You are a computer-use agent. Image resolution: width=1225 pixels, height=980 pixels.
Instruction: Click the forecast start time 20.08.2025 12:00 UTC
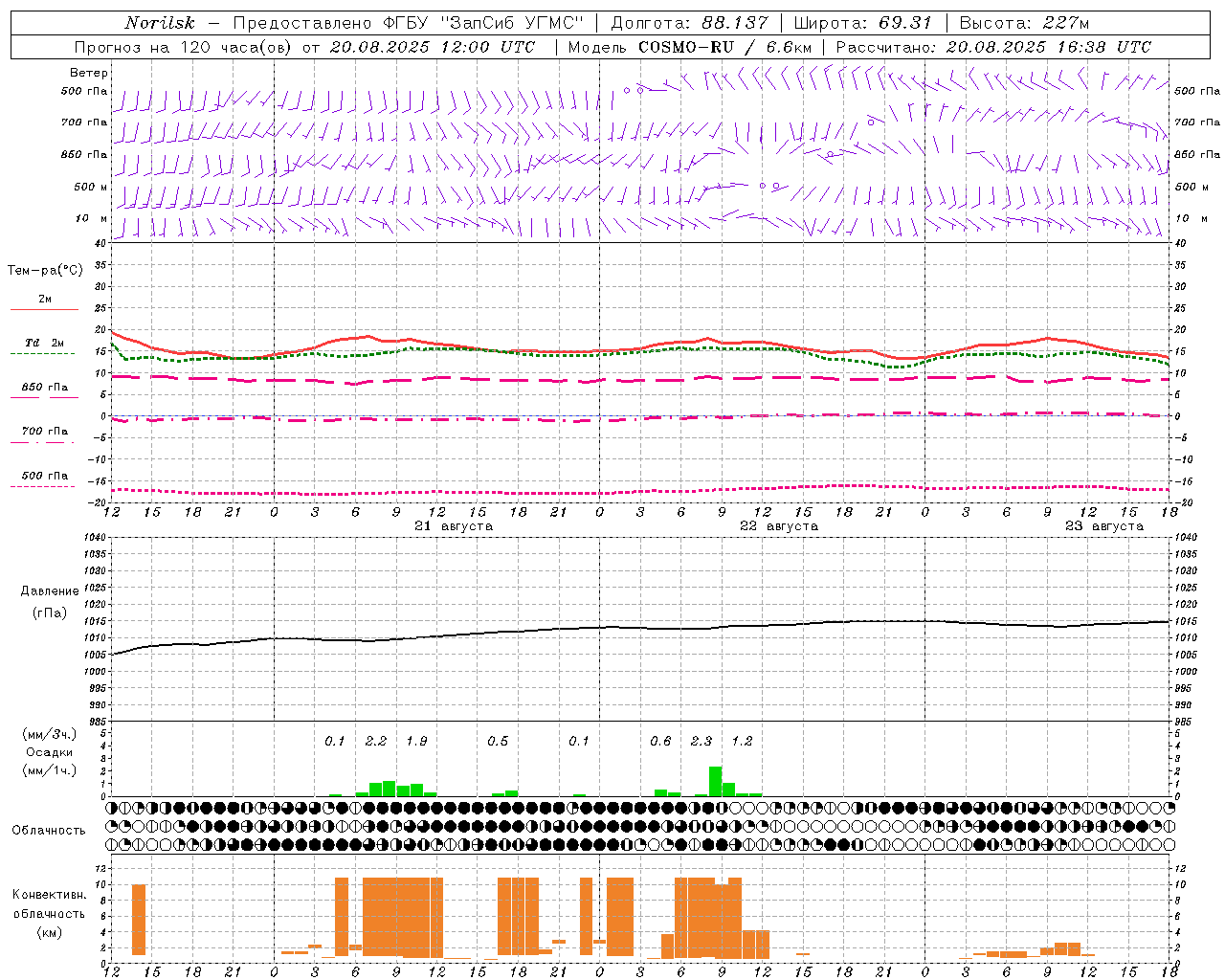coord(433,47)
